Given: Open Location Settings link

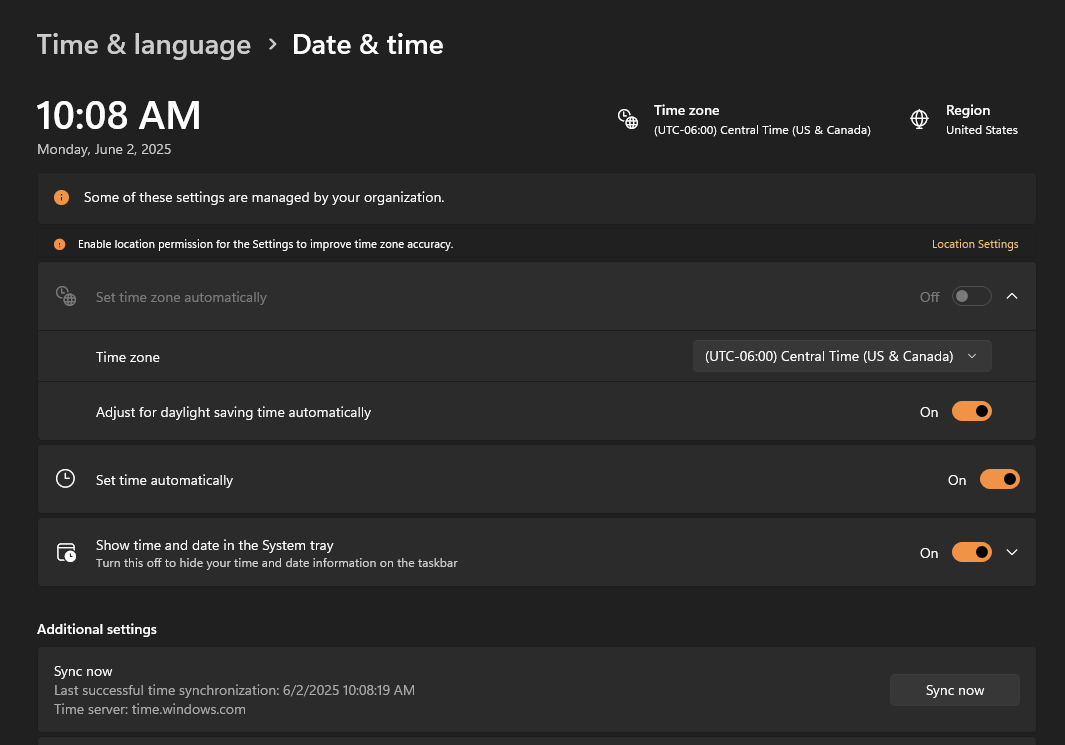Looking at the screenshot, I should 975,244.
